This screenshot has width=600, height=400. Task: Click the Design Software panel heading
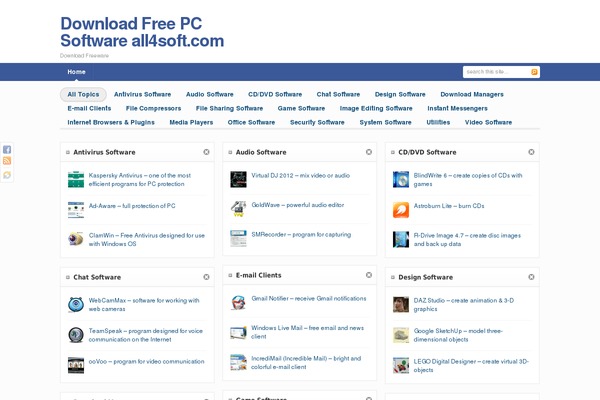[x=426, y=277]
